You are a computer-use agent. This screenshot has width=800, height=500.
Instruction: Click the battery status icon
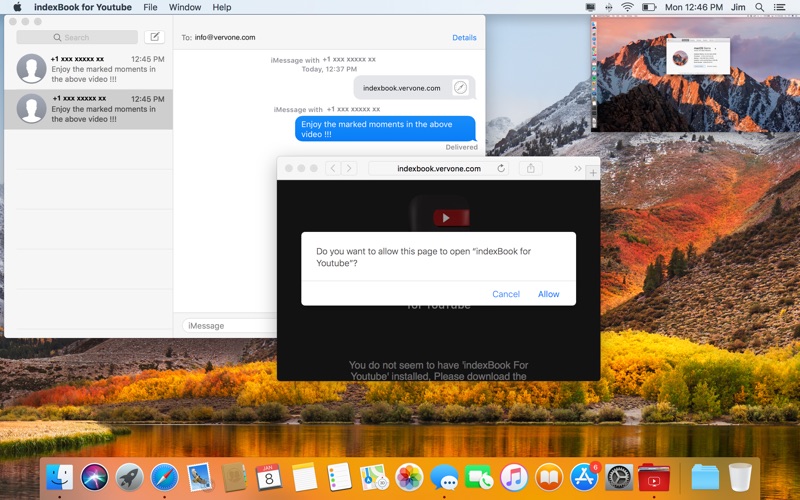(649, 7)
